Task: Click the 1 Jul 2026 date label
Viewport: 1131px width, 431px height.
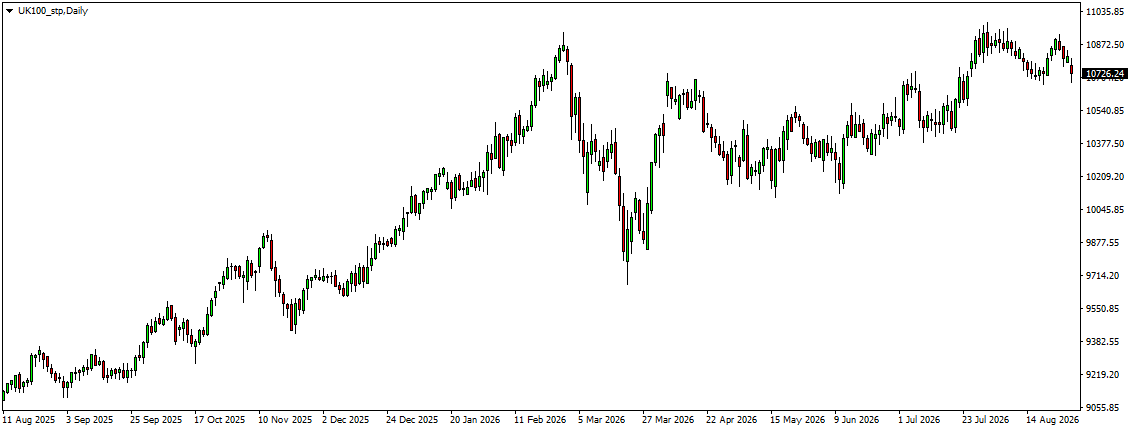Action: coord(920,419)
